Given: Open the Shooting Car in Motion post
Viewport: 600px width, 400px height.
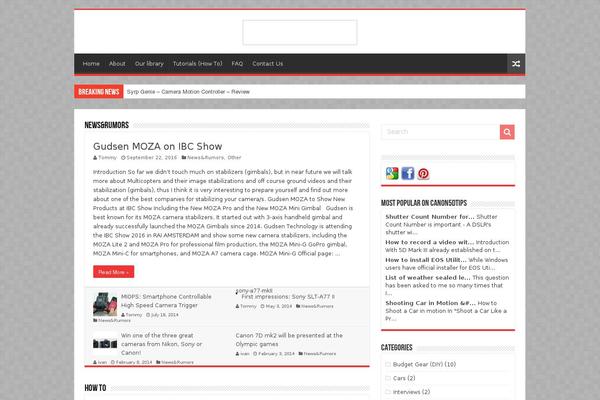Looking at the screenshot, I should click(430, 303).
